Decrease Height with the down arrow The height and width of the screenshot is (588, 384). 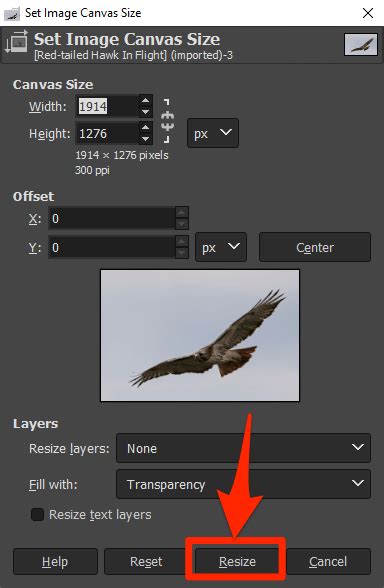pyautogui.click(x=146, y=139)
